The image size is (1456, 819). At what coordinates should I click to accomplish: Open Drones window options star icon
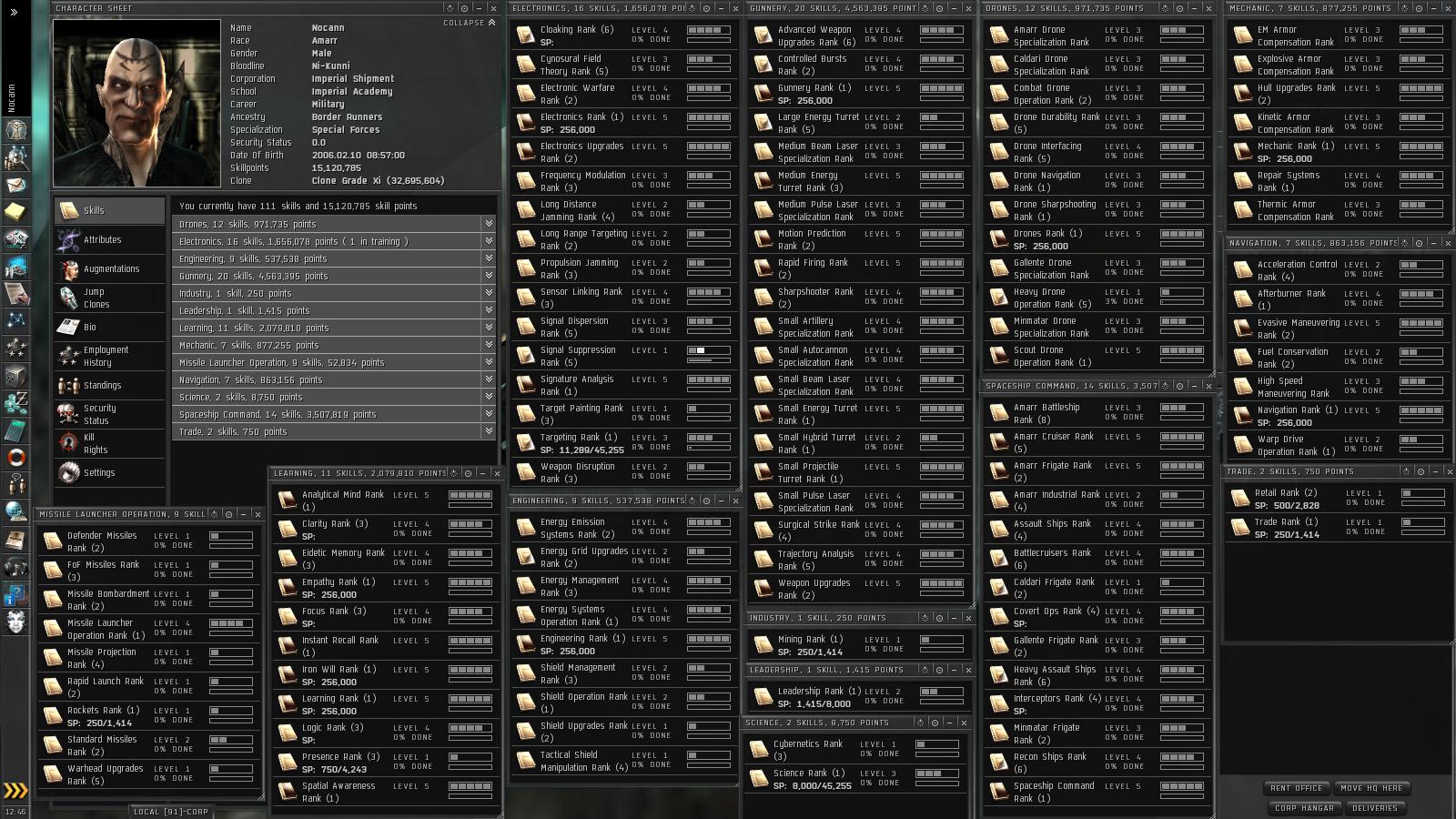[x=1166, y=8]
